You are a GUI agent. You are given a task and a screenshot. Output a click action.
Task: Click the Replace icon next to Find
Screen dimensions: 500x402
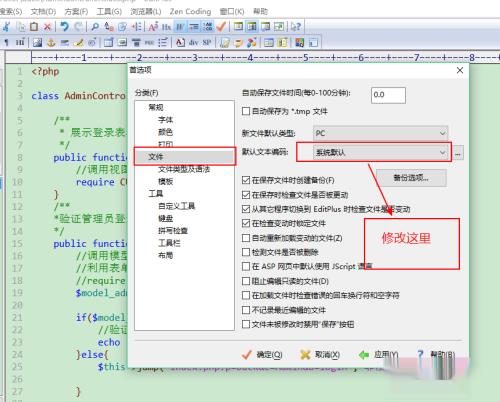[x=109, y=26]
